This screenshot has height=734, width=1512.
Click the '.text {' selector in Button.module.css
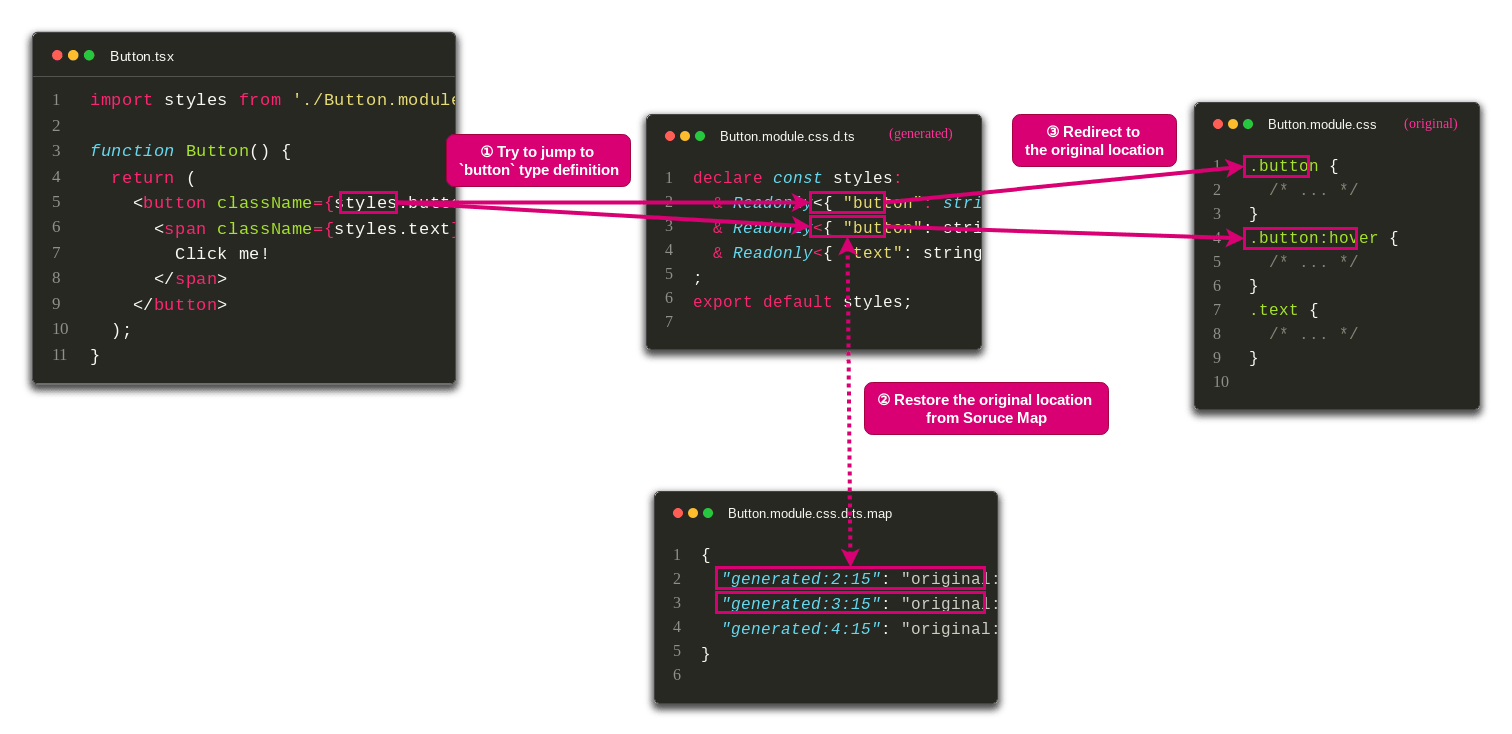click(1283, 310)
